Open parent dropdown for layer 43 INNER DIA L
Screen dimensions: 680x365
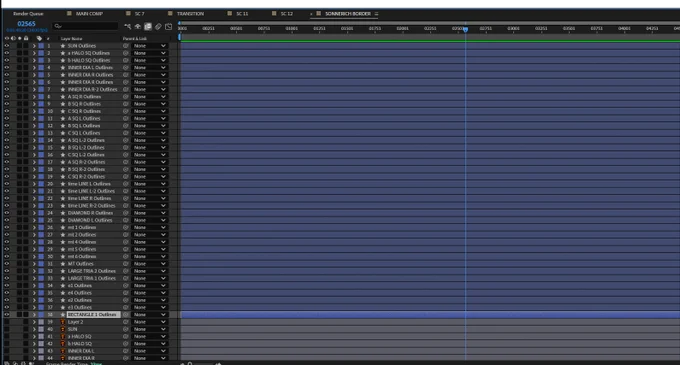pyautogui.click(x=149, y=351)
